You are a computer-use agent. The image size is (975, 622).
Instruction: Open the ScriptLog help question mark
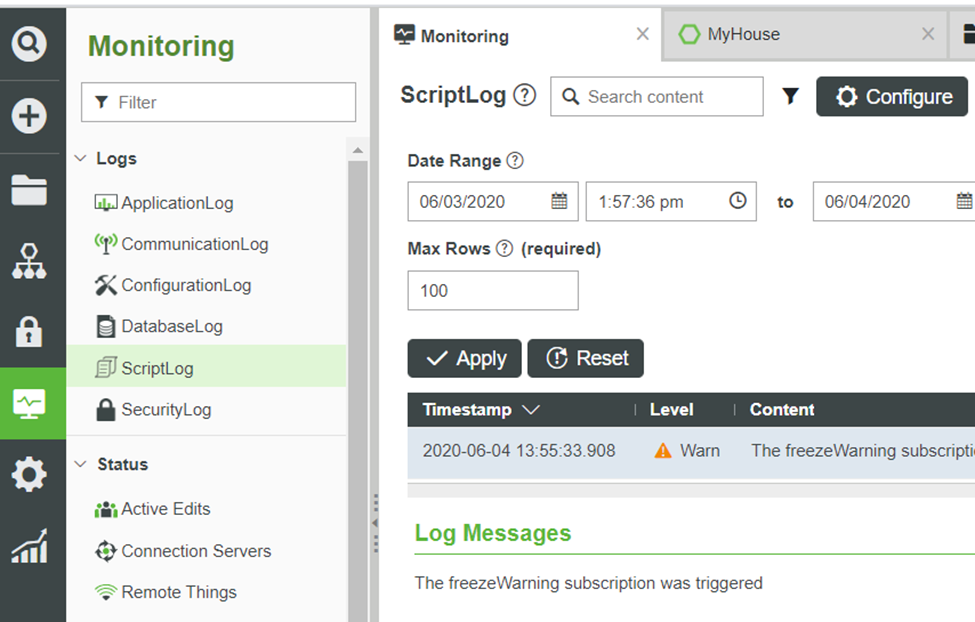[x=524, y=94]
